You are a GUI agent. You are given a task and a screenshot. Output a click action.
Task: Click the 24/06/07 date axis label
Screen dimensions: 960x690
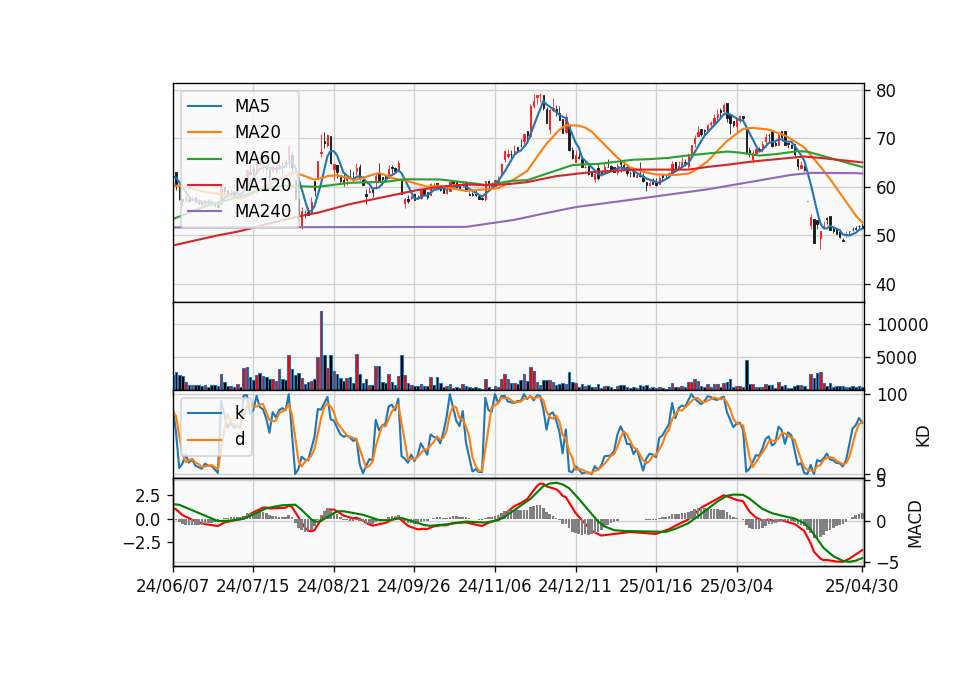[173, 586]
